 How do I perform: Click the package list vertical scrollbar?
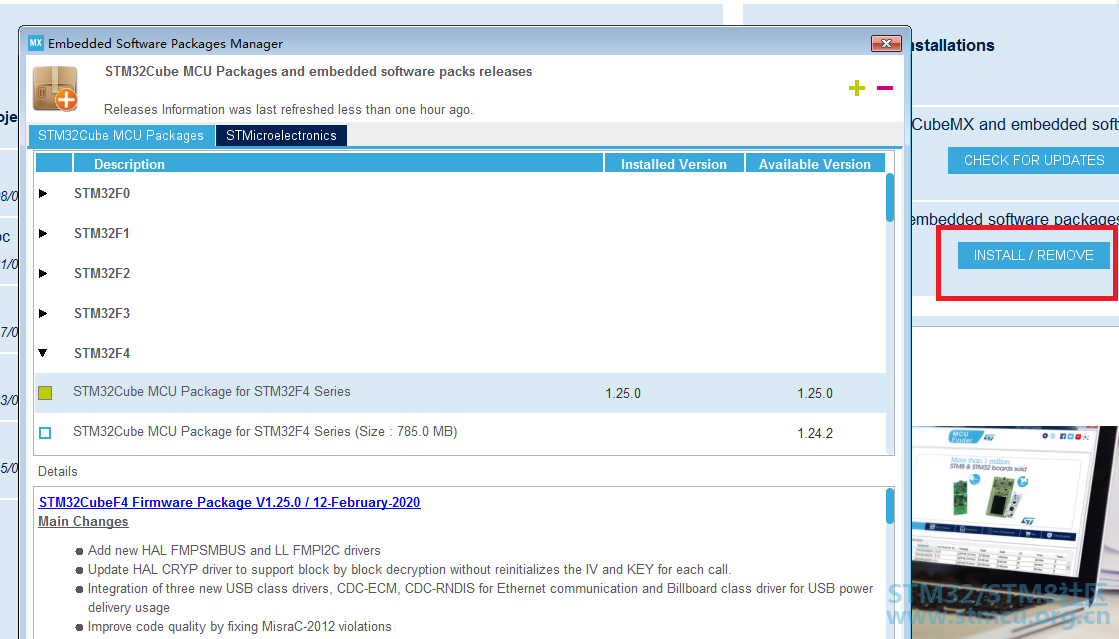click(x=890, y=198)
